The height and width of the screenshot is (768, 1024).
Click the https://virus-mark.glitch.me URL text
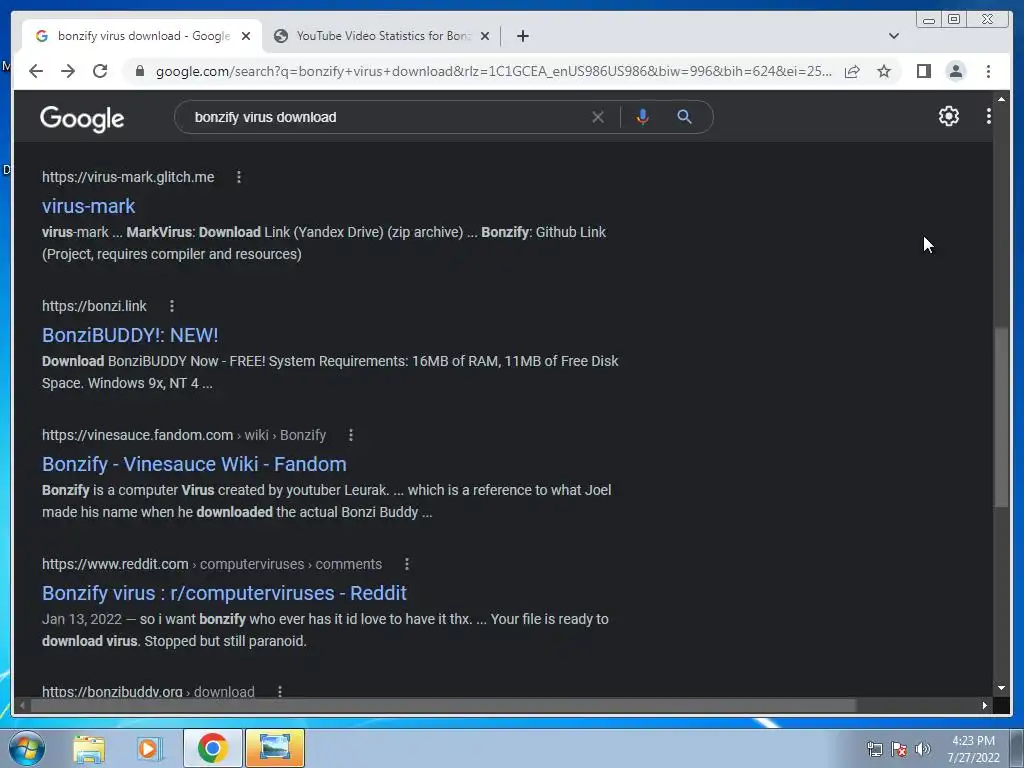coord(128,177)
